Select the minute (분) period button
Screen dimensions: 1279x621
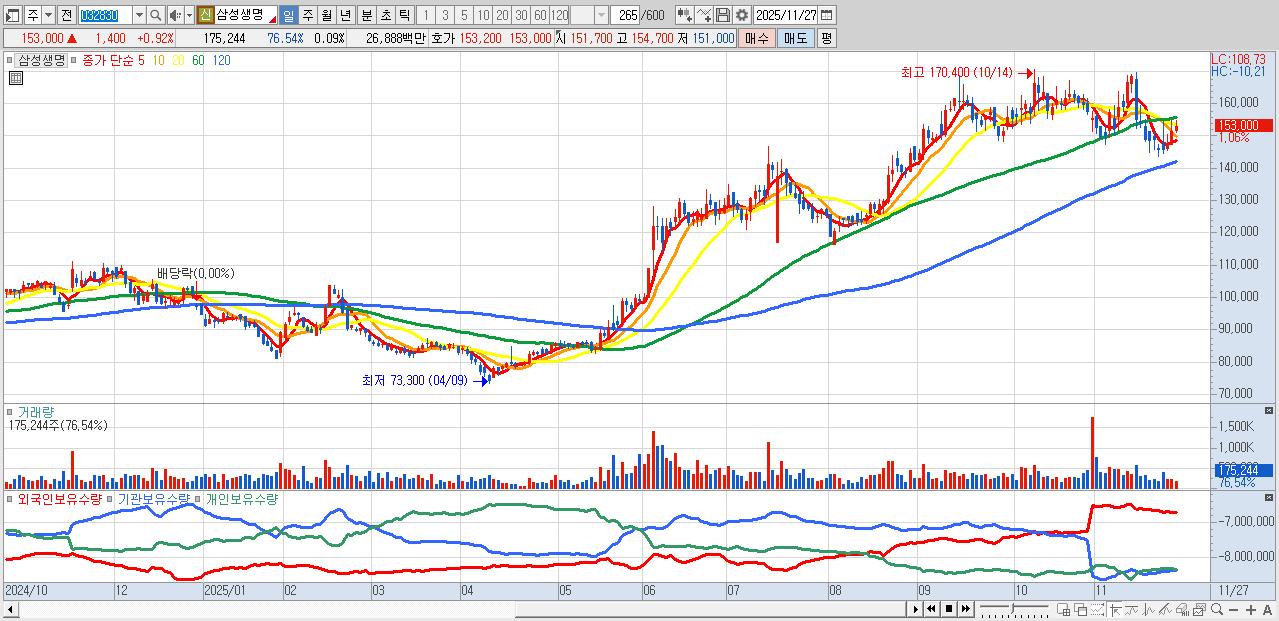(366, 15)
